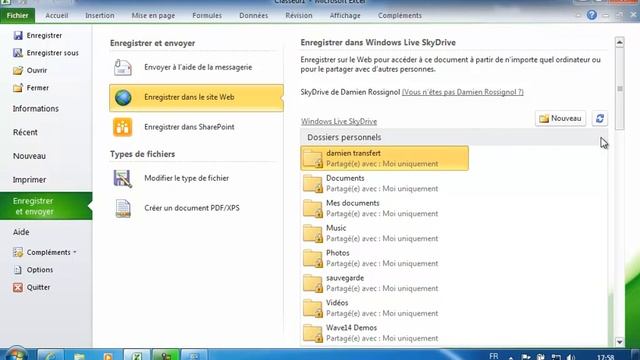Select Enregistrer et envoyer in sidebar
640x360 pixels.
[46, 206]
